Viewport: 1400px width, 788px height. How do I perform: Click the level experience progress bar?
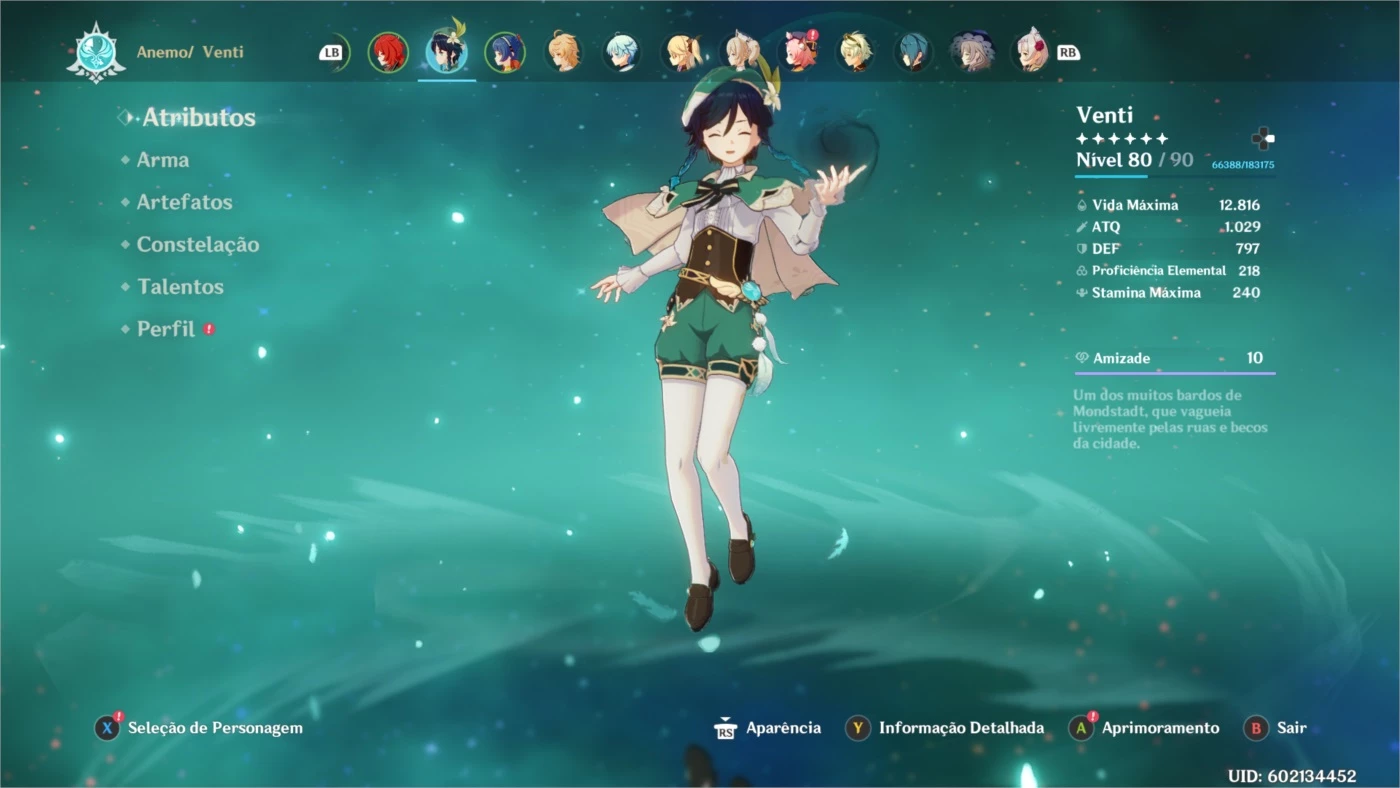pyautogui.click(x=1175, y=177)
